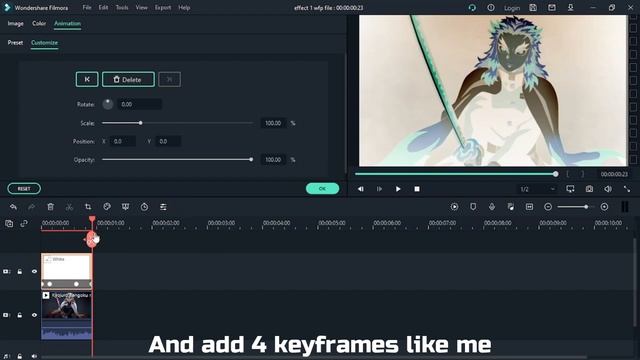
Task: Click the timeline zoom slider
Action: (x=576, y=207)
